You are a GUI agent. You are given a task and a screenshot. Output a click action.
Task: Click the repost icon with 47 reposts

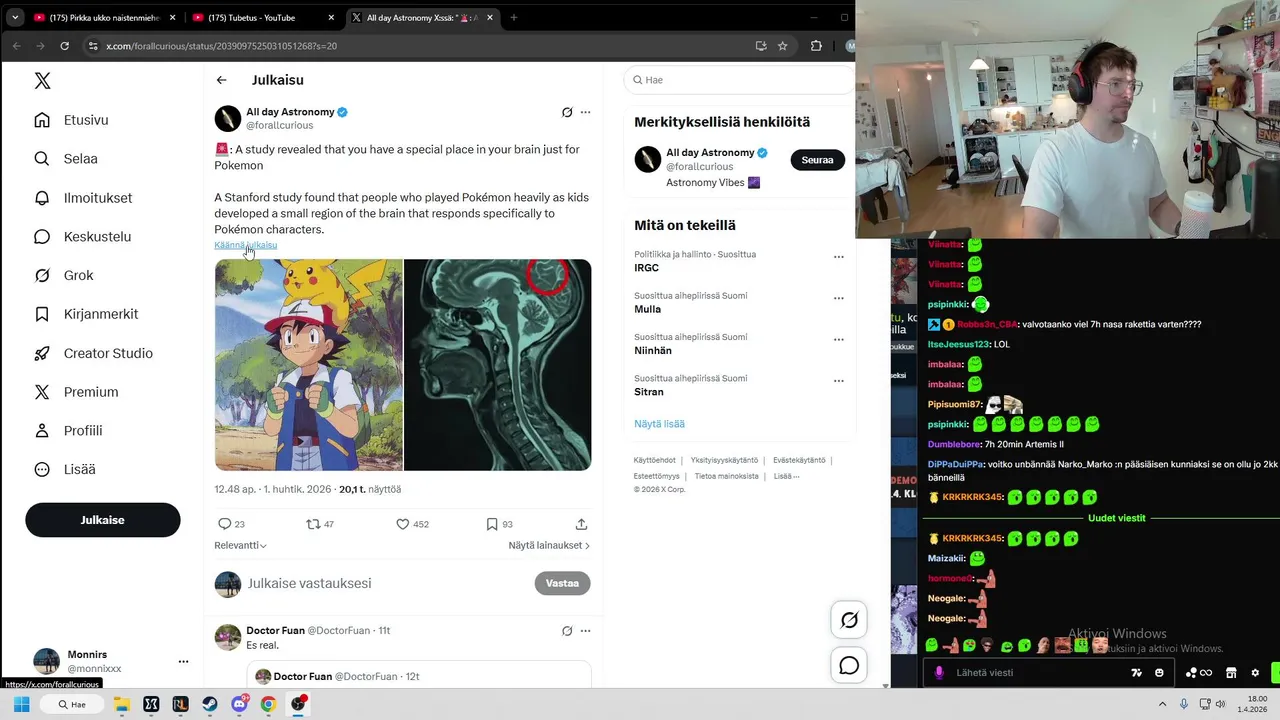(313, 524)
